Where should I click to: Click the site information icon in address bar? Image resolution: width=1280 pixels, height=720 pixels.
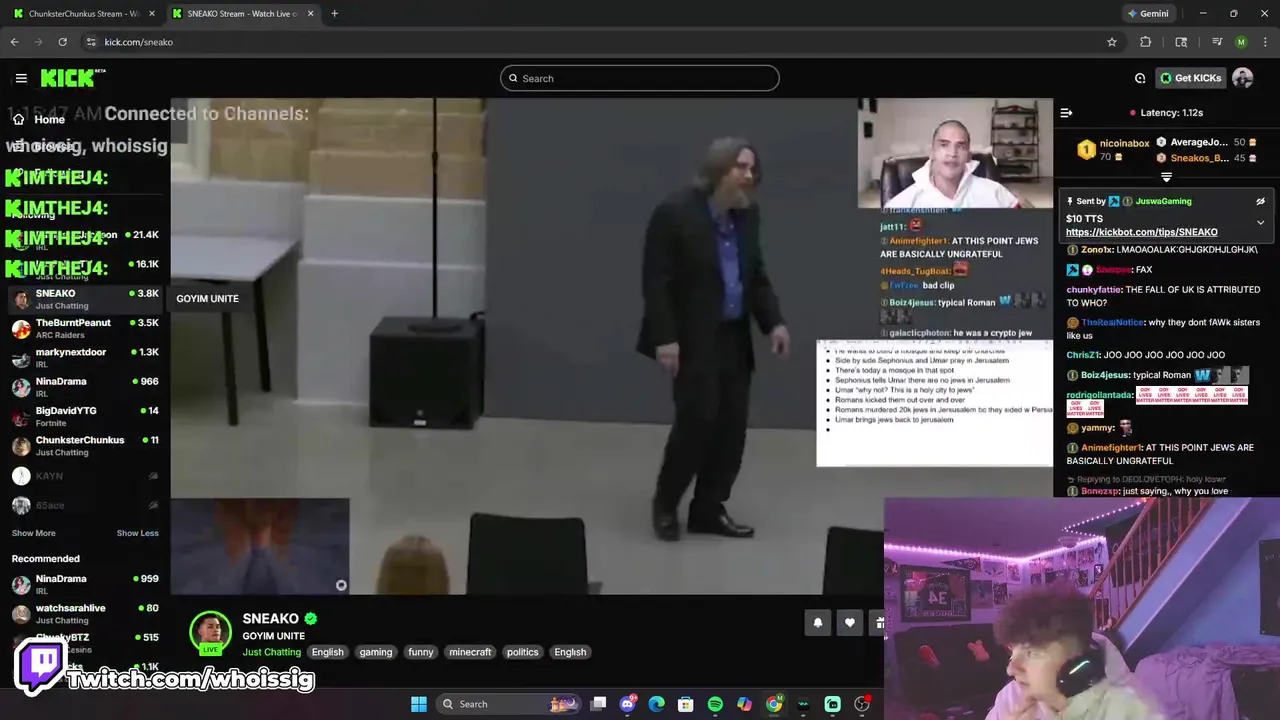point(91,42)
